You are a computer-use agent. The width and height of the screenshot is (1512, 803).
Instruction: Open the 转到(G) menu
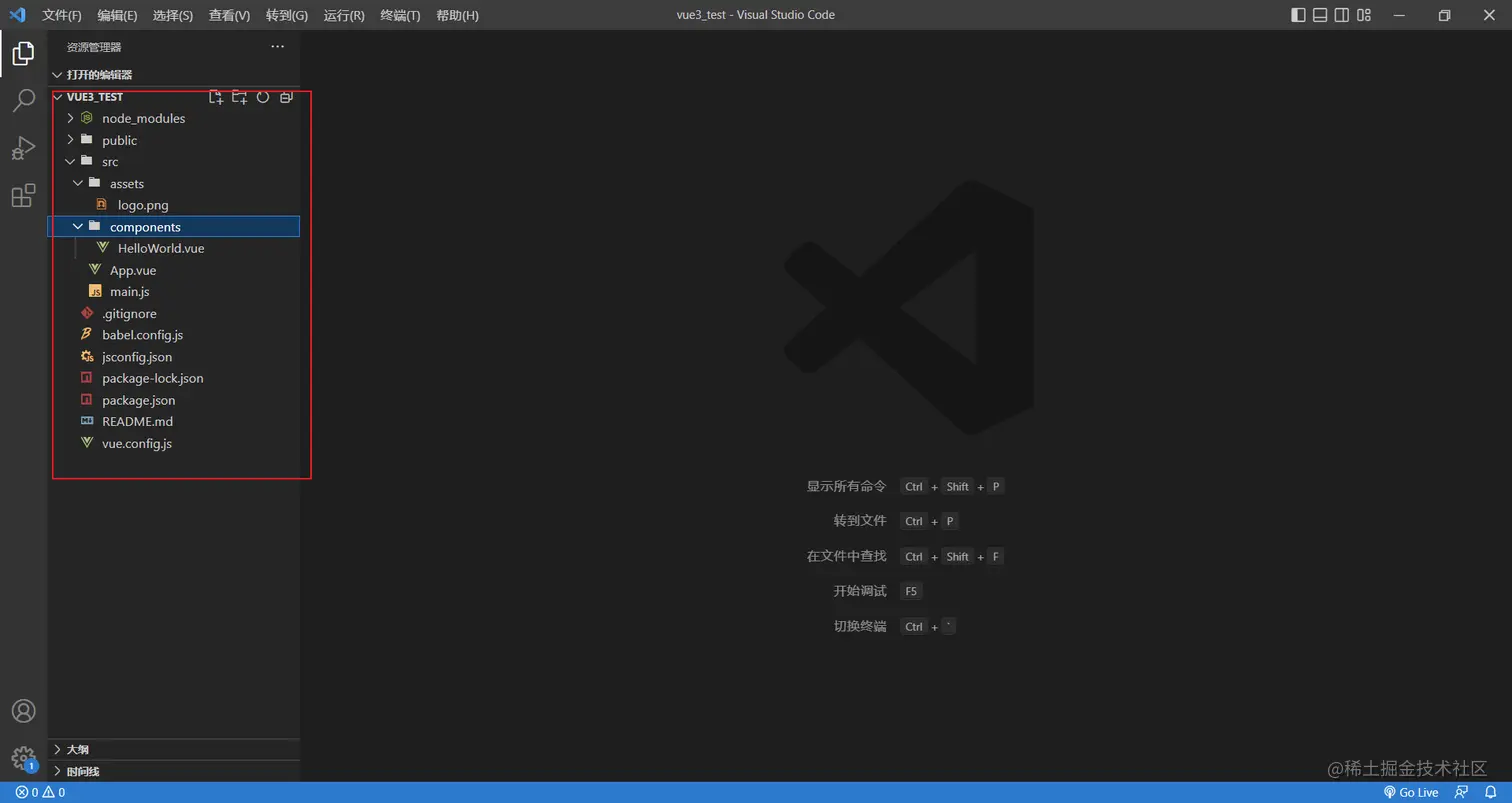tap(287, 15)
